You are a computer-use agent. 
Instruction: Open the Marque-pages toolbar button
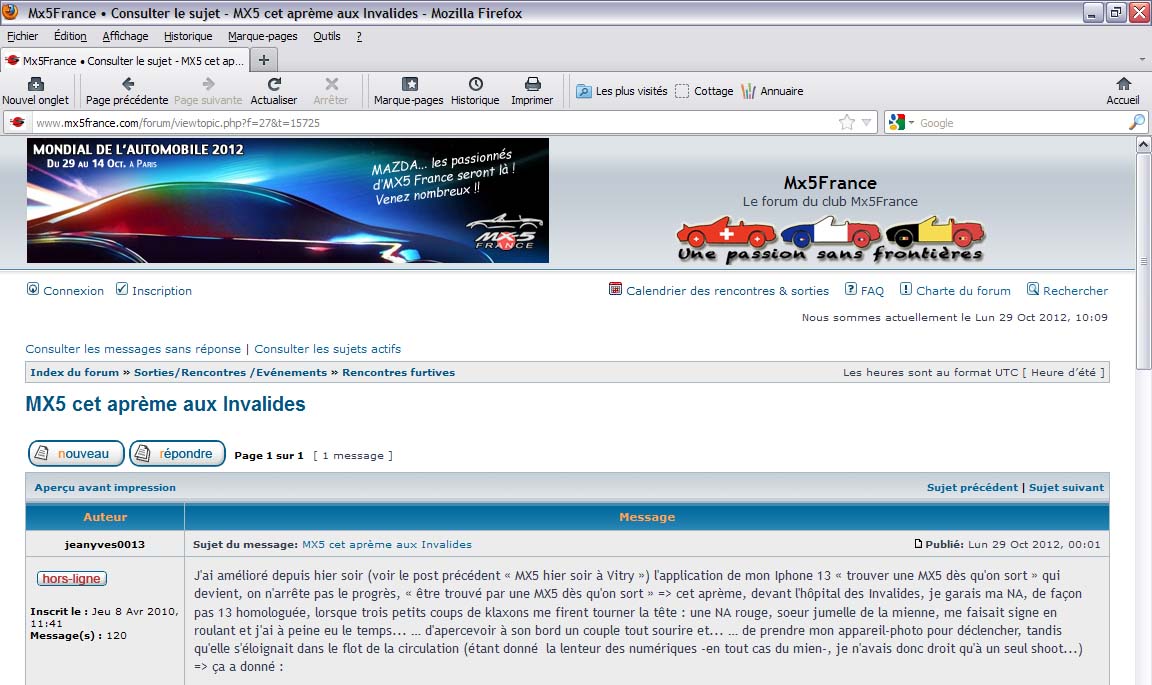coord(408,91)
